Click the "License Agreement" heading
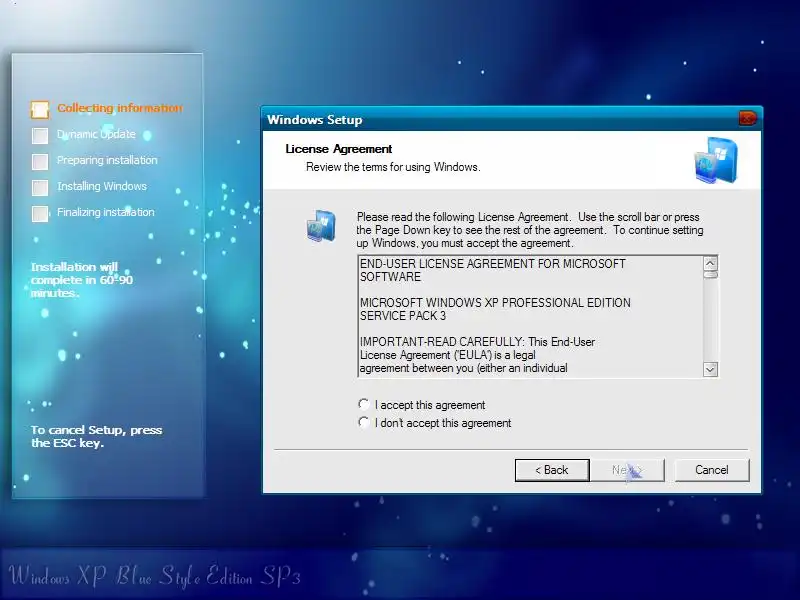This screenshot has height=600, width=800. click(339, 149)
